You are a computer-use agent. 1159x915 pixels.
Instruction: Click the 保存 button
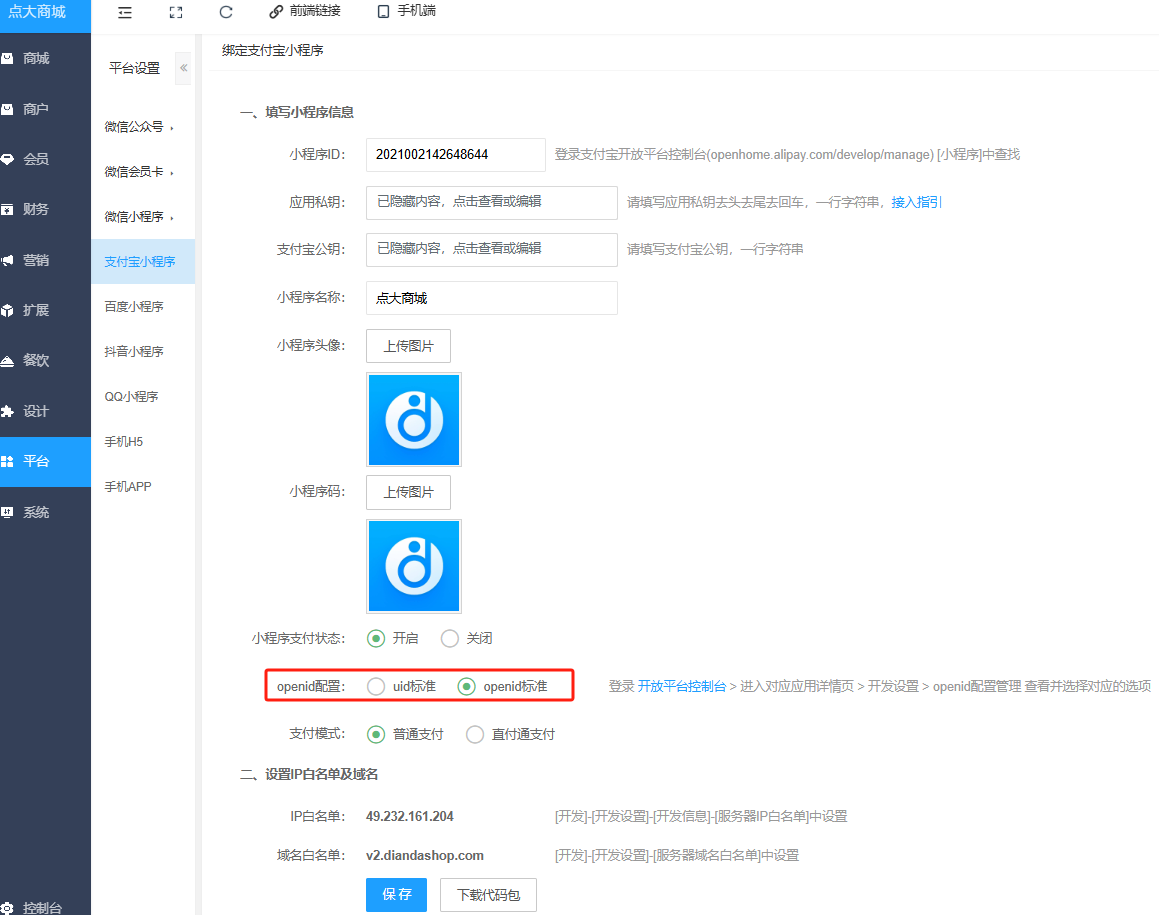tap(396, 895)
